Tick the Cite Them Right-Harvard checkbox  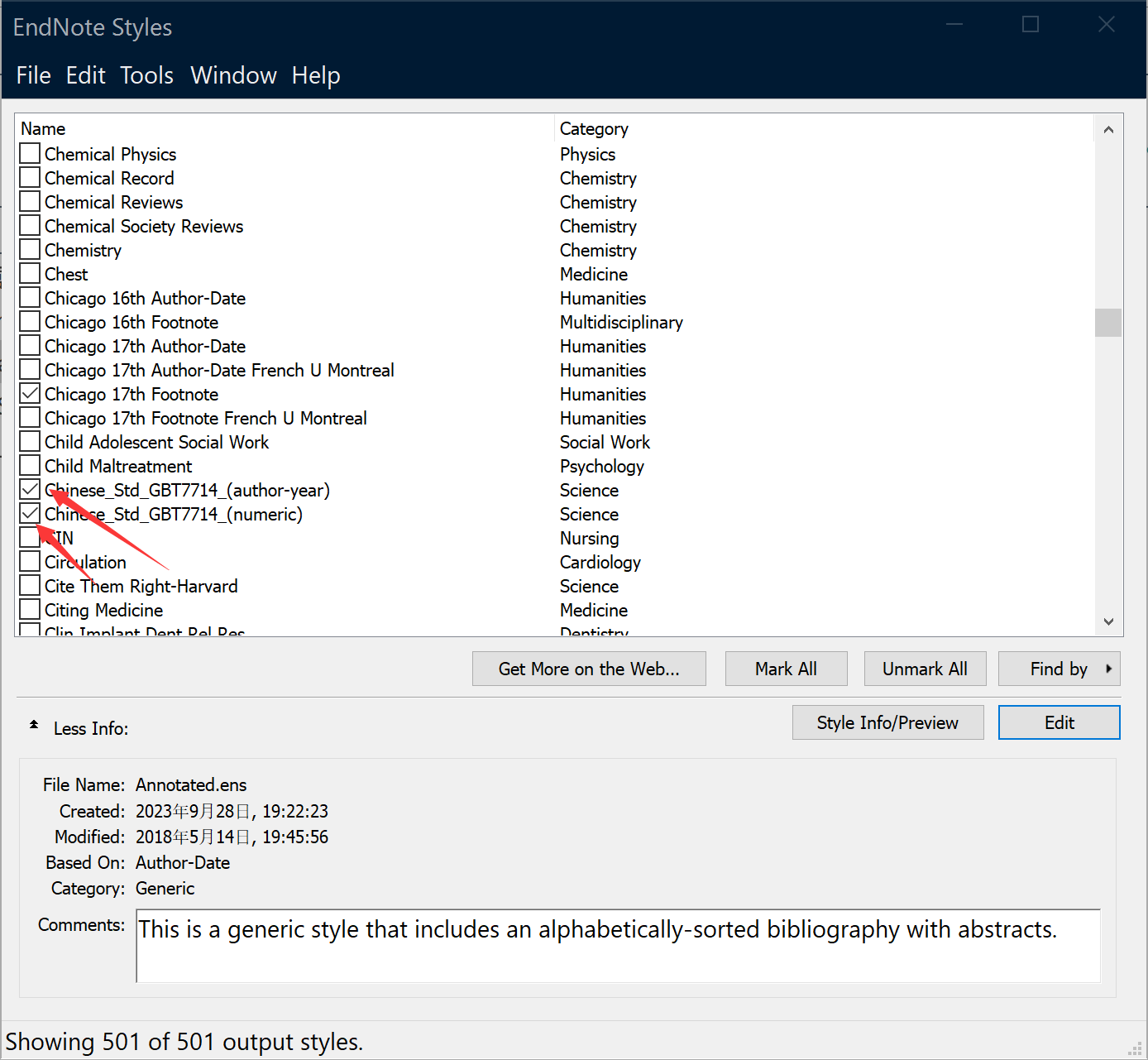(x=30, y=586)
